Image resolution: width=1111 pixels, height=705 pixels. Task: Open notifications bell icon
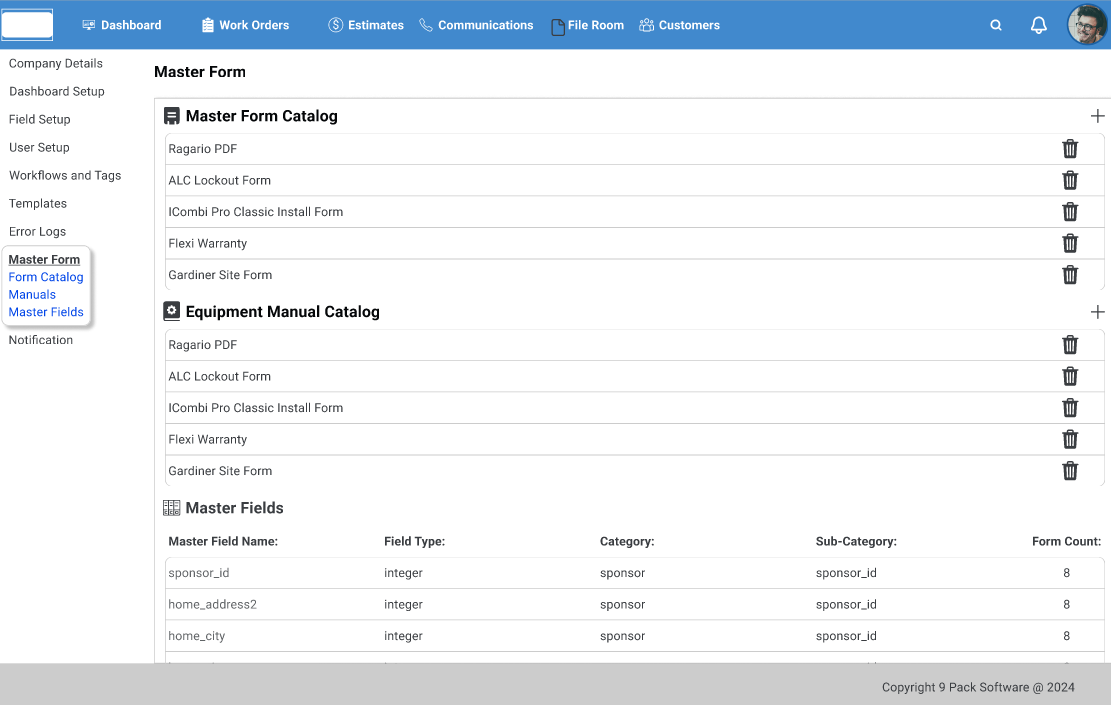(1039, 25)
